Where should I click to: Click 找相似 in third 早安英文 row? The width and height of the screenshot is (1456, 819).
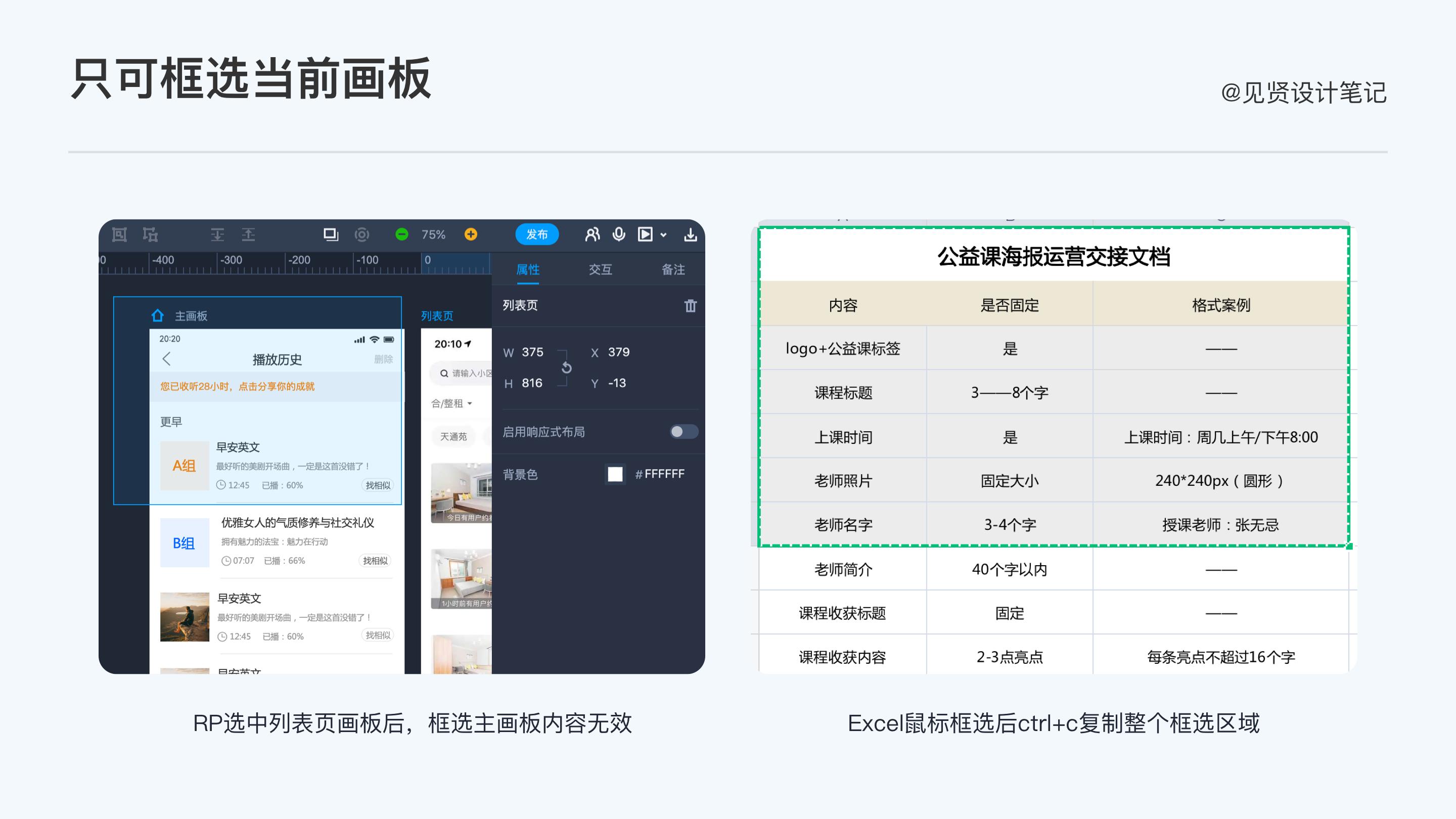click(378, 635)
